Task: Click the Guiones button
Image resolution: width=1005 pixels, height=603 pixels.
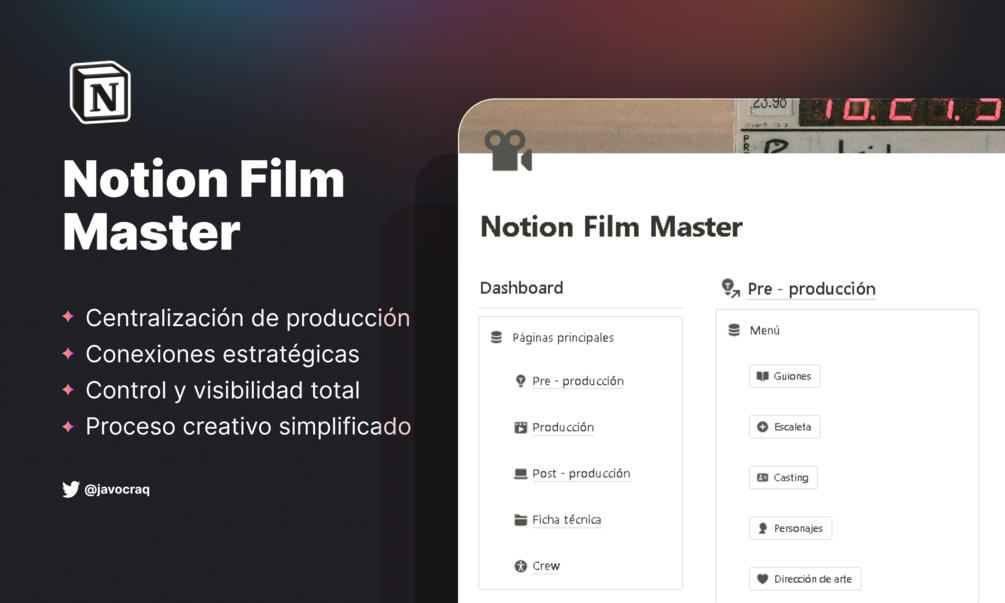Action: [x=785, y=376]
